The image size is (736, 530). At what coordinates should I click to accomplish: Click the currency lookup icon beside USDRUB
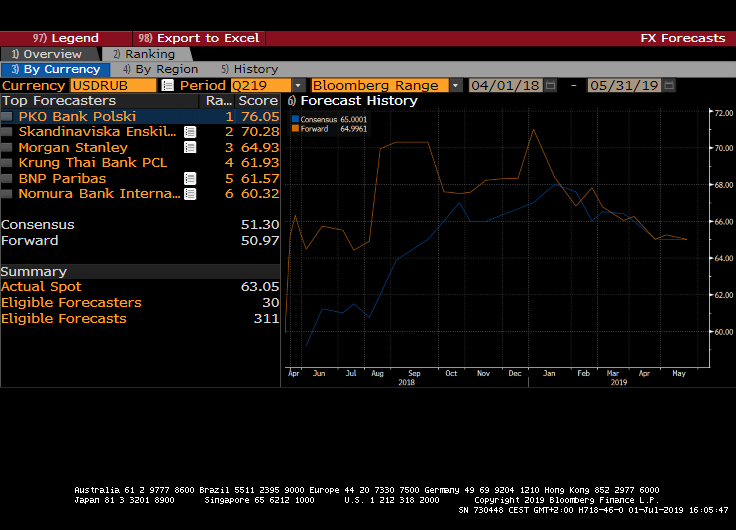[168, 85]
